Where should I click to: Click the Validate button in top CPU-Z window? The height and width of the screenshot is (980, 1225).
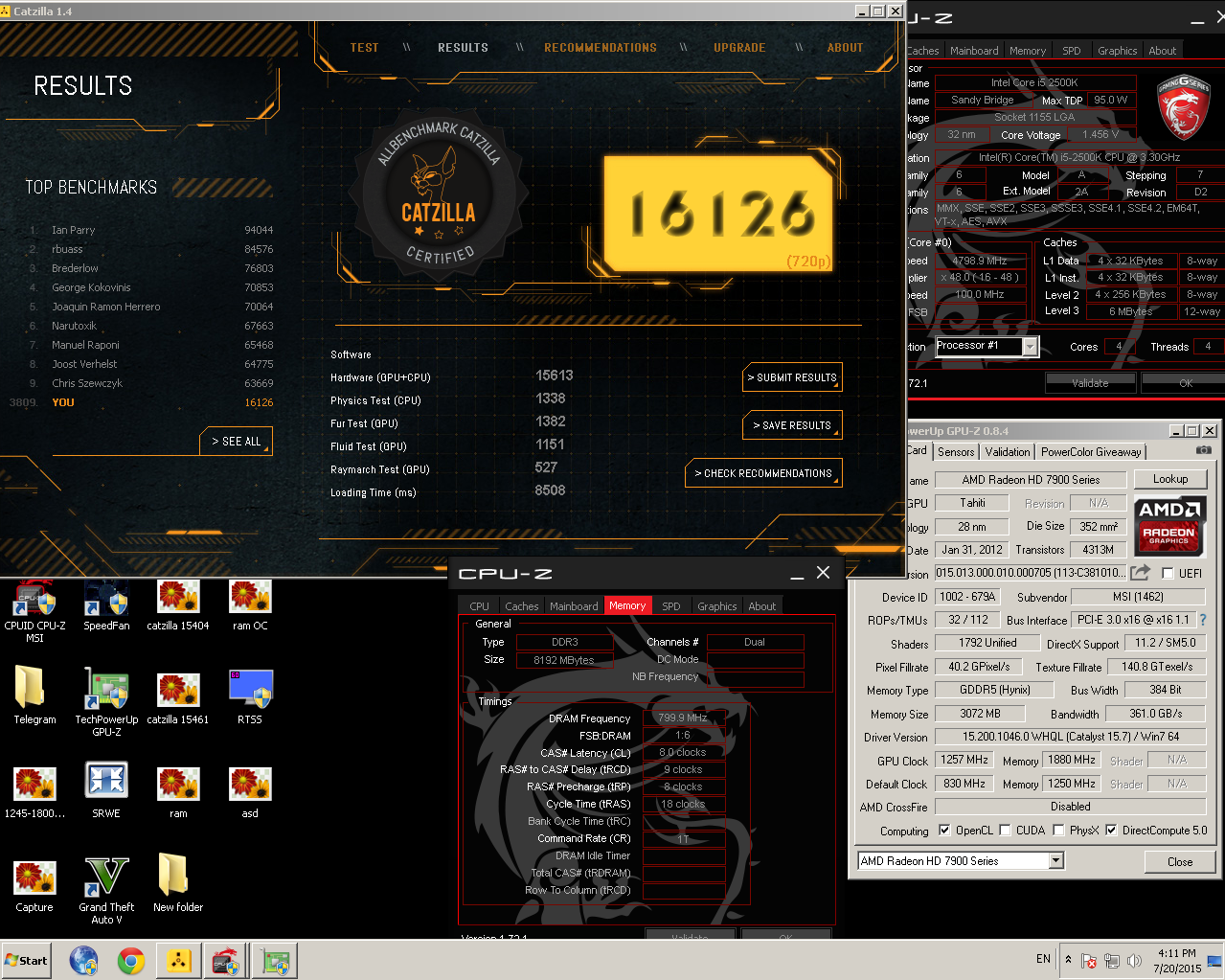pos(1090,382)
